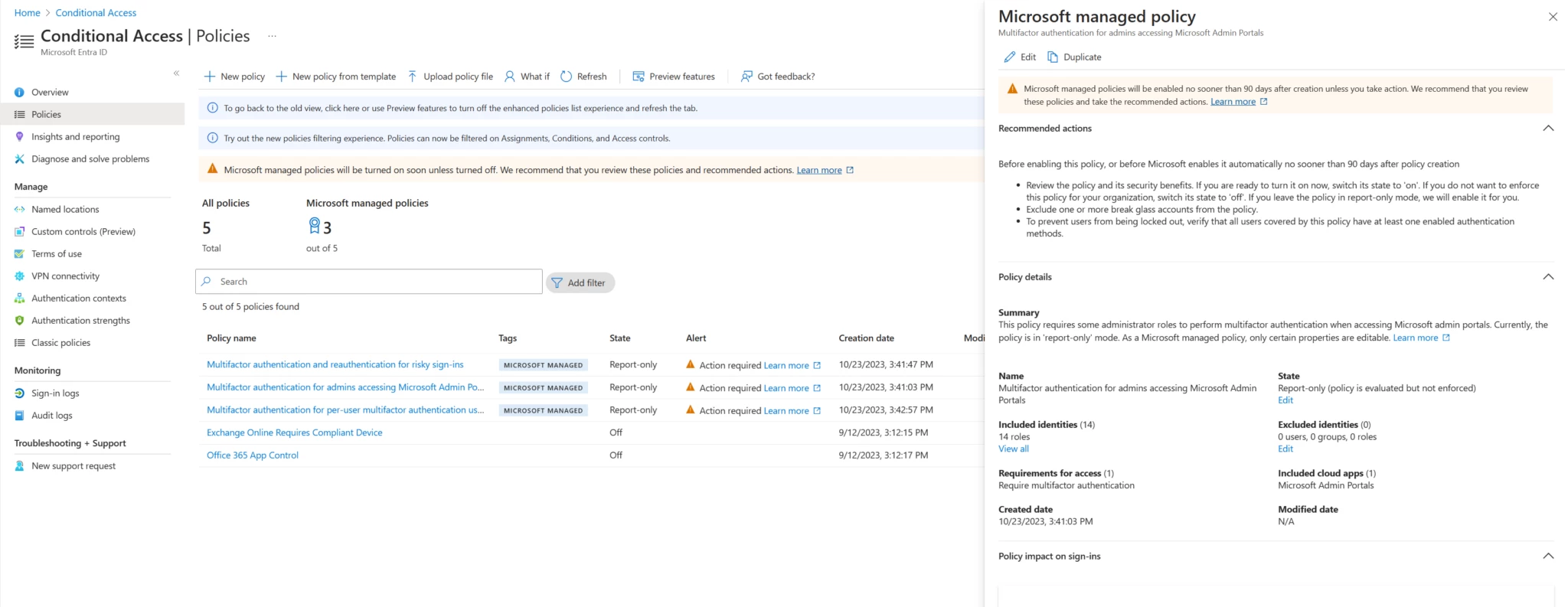Click View all included roles link
Screen dimensions: 1568x607
[x=1013, y=449]
